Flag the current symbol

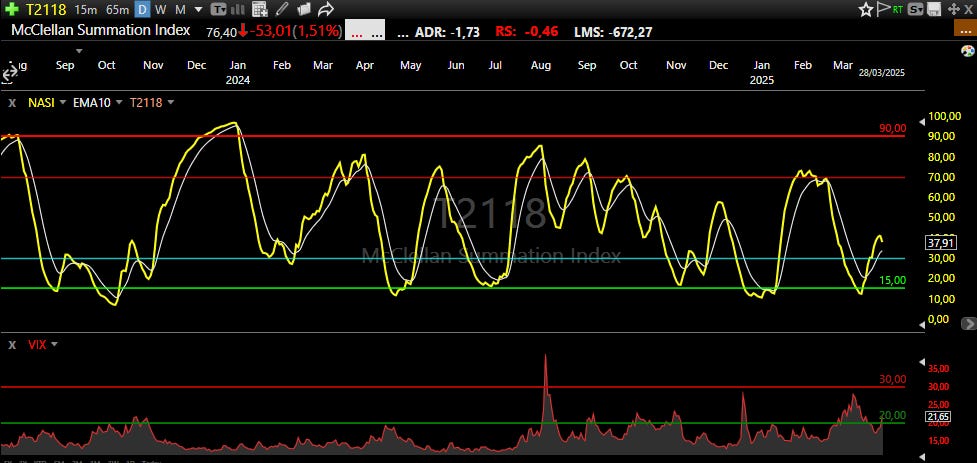coord(883,9)
